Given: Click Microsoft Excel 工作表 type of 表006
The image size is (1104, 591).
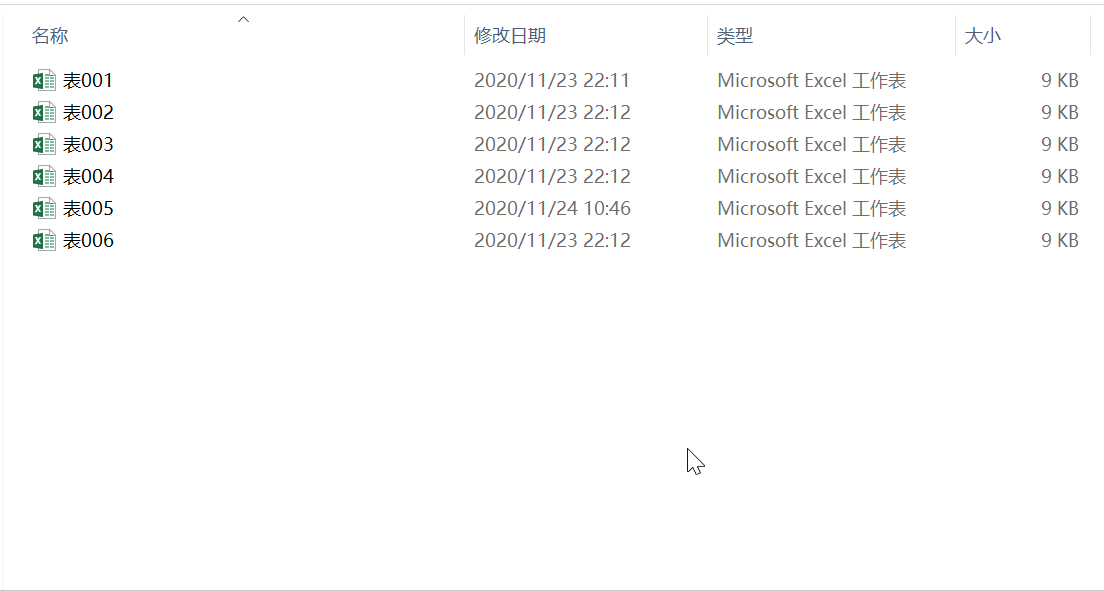Looking at the screenshot, I should 812,240.
